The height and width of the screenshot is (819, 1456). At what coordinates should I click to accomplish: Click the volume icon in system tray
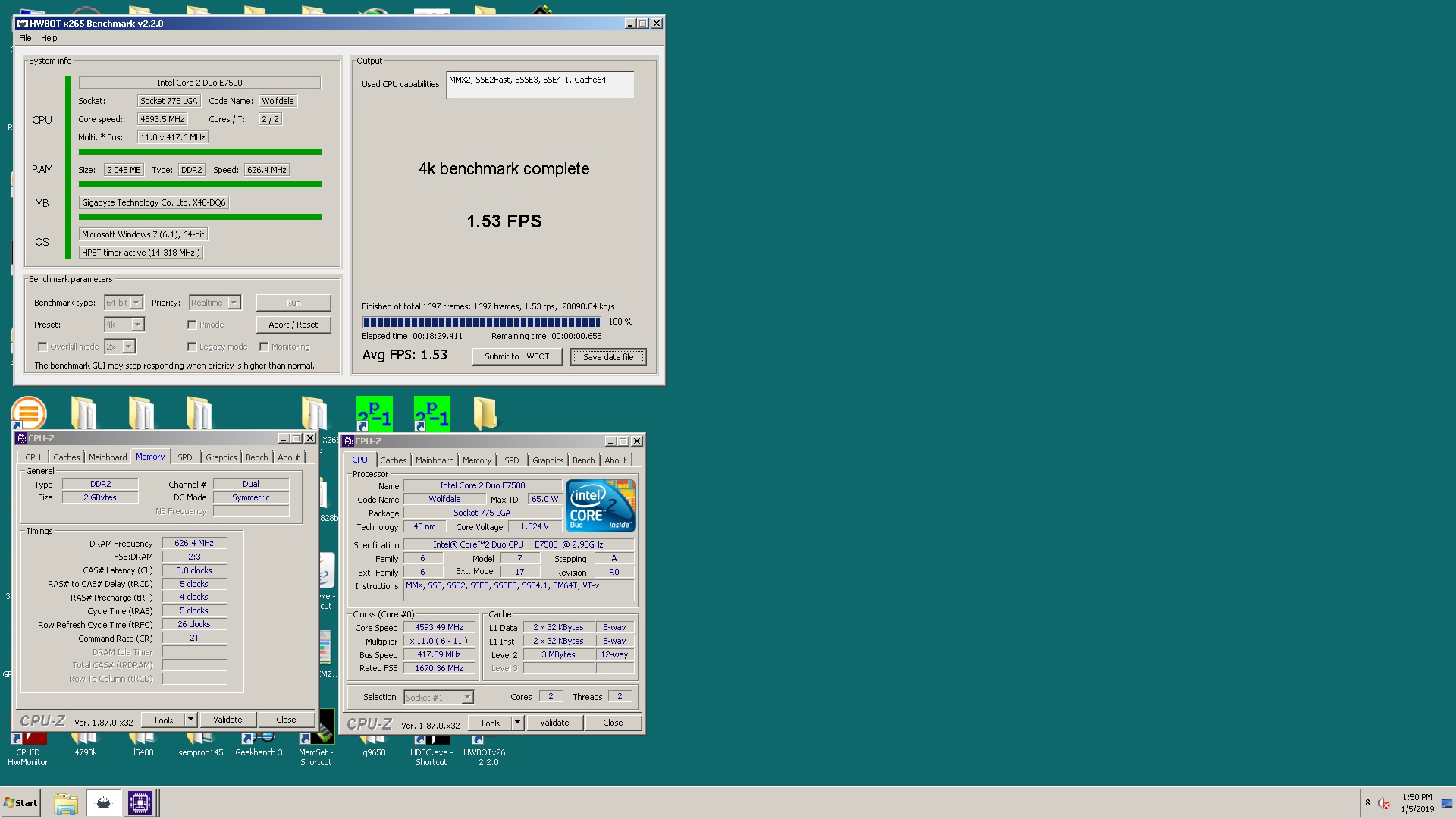1384,803
